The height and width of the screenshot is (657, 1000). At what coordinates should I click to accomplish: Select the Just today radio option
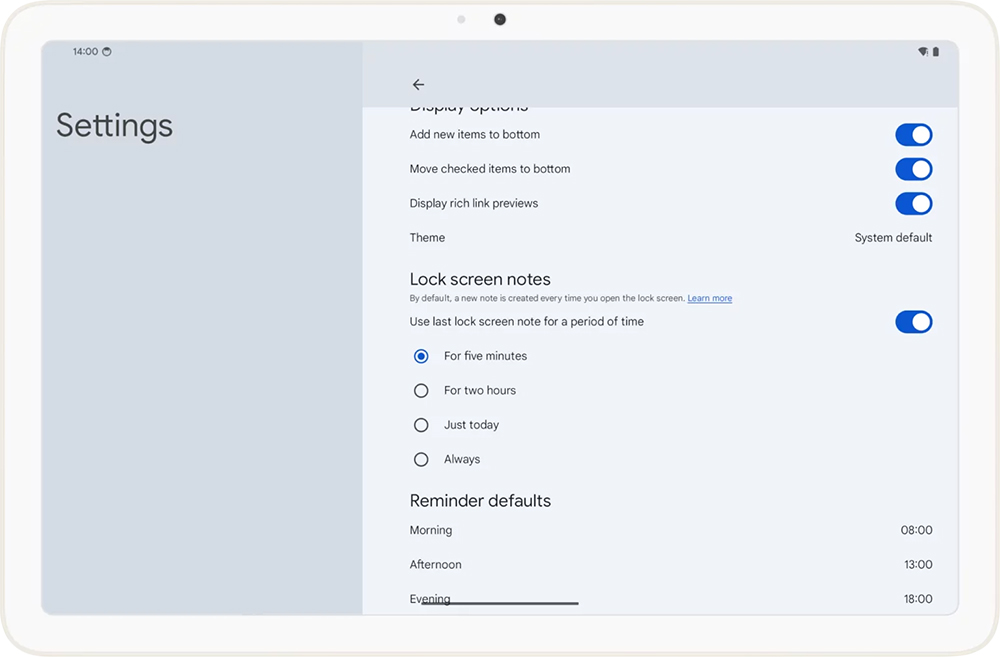click(421, 425)
